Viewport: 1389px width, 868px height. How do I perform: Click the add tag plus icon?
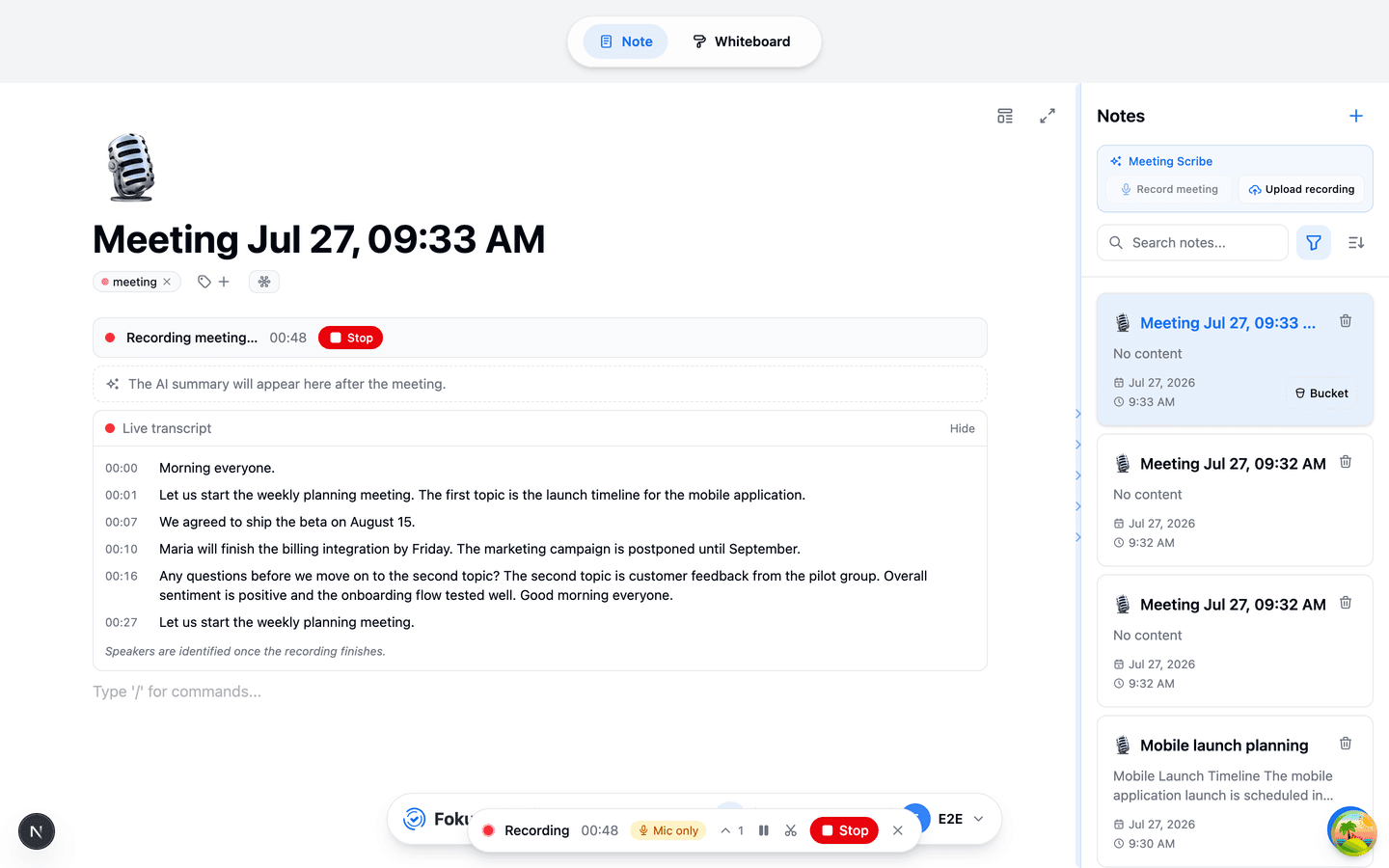coord(224,282)
